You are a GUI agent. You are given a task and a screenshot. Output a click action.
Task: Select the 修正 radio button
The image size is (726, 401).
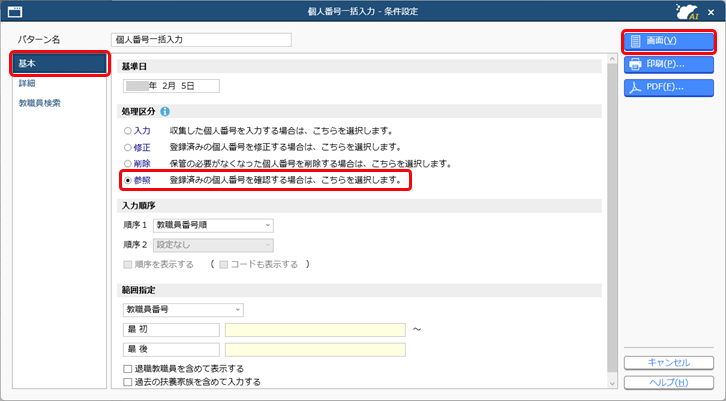[128, 148]
